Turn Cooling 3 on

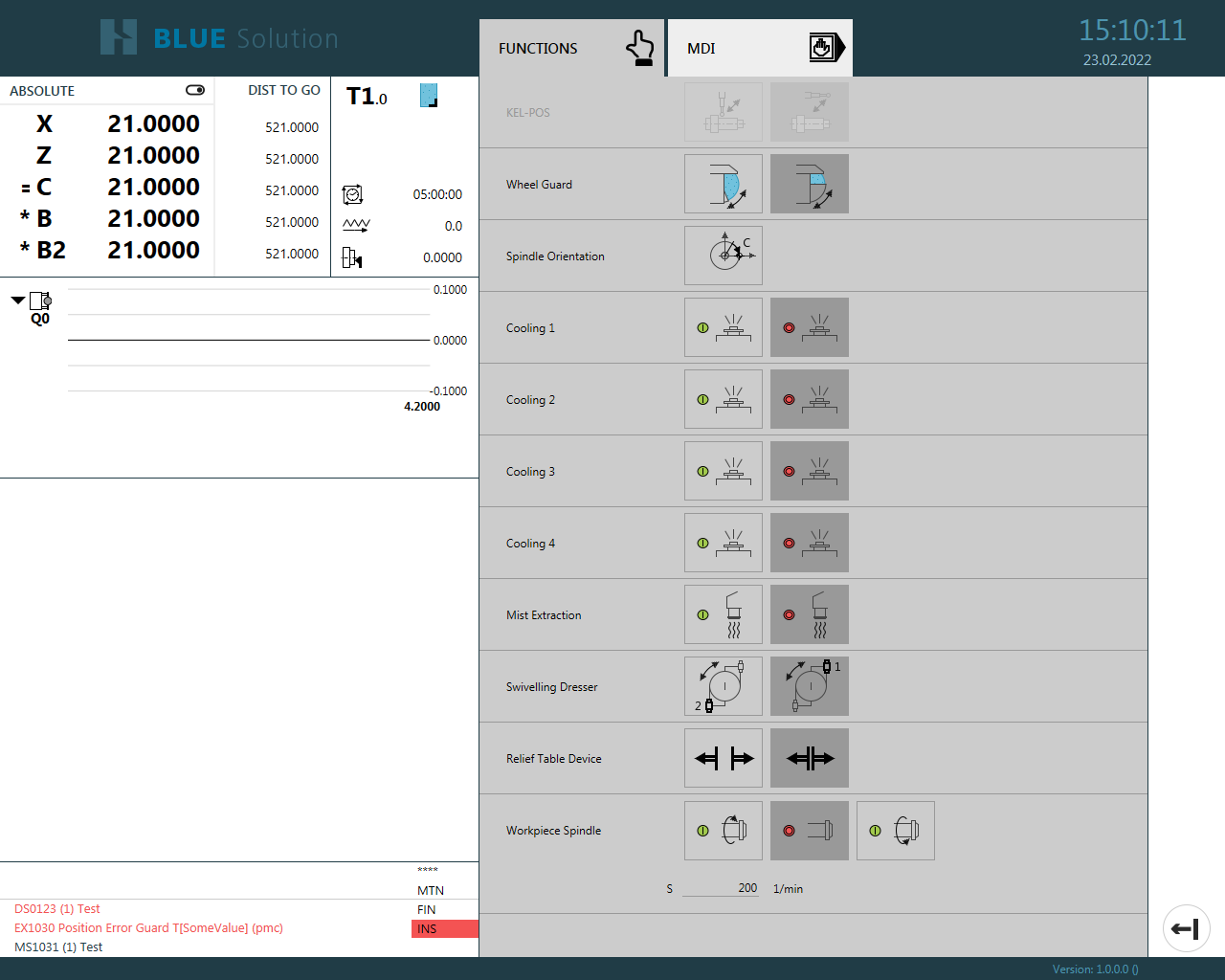pos(724,471)
